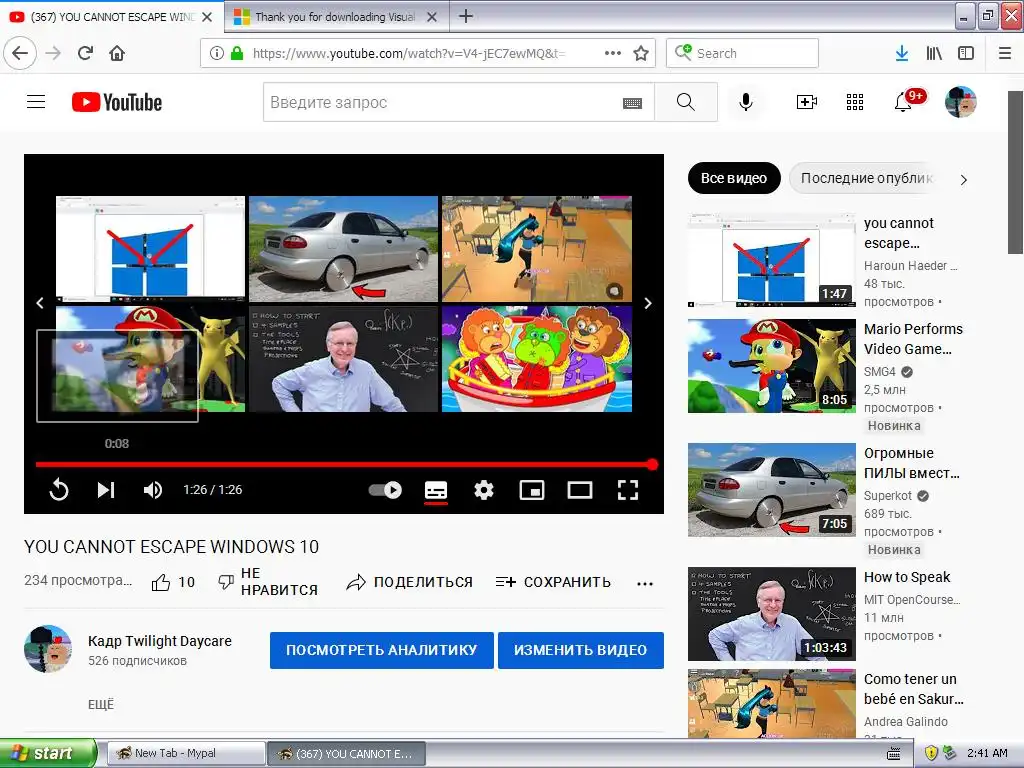Show next end-screen suggestions
Screen dimensions: 1024x768
(648, 303)
